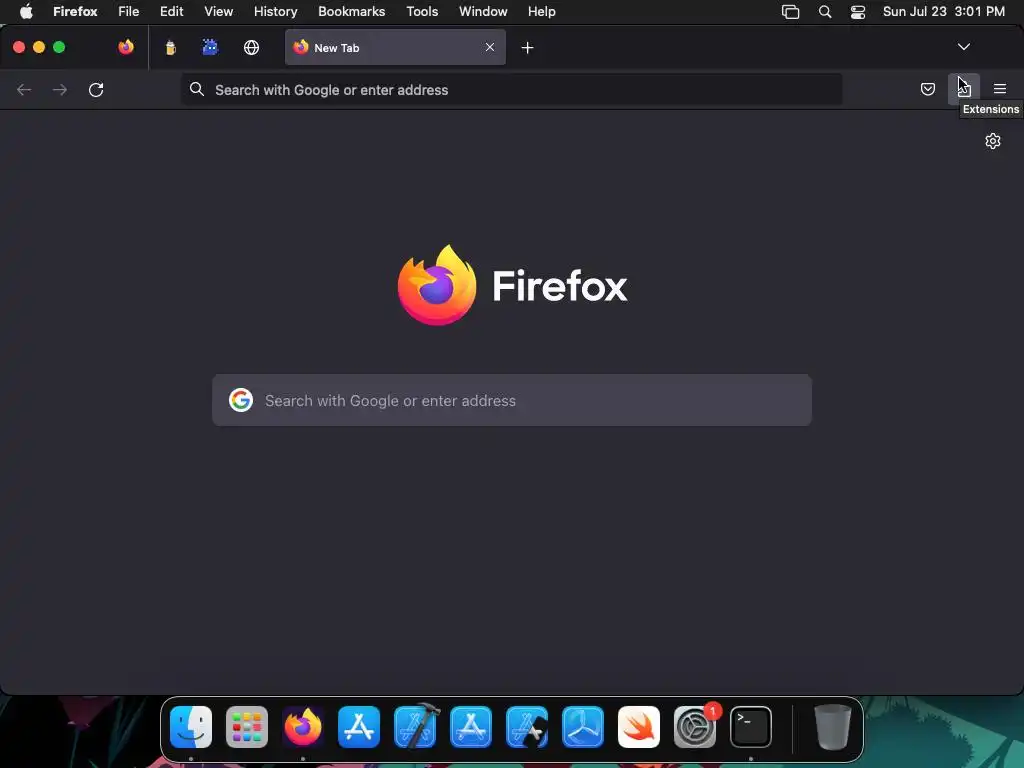1024x768 pixels.
Task: Expand the list all tabs chevron
Action: tap(963, 47)
